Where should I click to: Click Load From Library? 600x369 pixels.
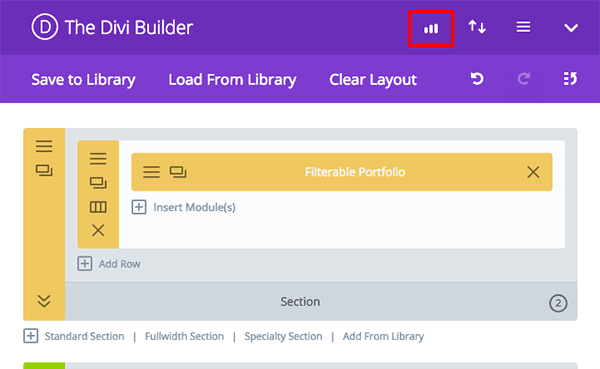(x=232, y=80)
